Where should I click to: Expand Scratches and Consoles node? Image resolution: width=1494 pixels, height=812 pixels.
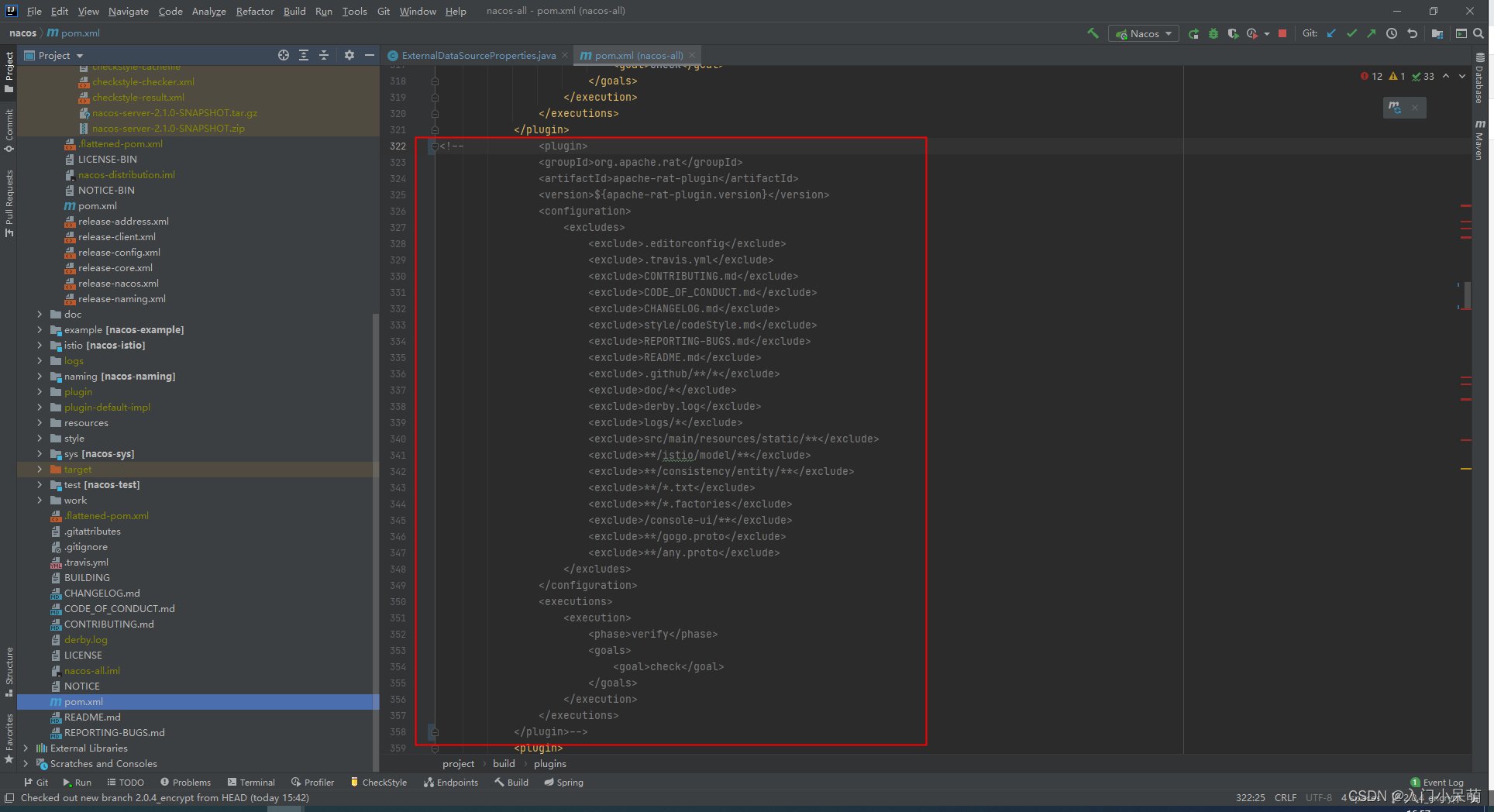pos(26,764)
